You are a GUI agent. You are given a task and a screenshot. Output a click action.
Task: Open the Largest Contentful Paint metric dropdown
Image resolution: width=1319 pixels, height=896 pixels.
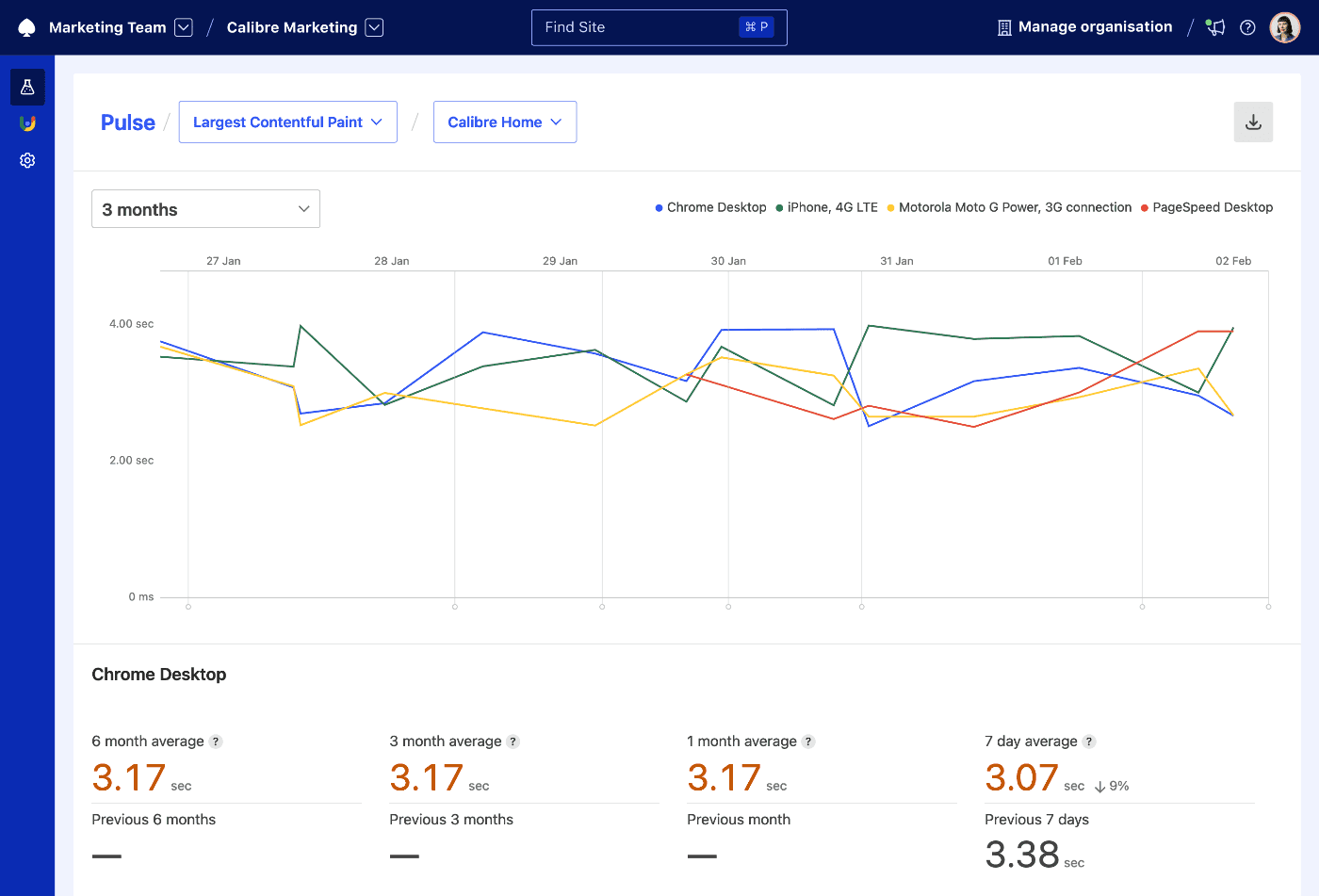pyautogui.click(x=287, y=122)
